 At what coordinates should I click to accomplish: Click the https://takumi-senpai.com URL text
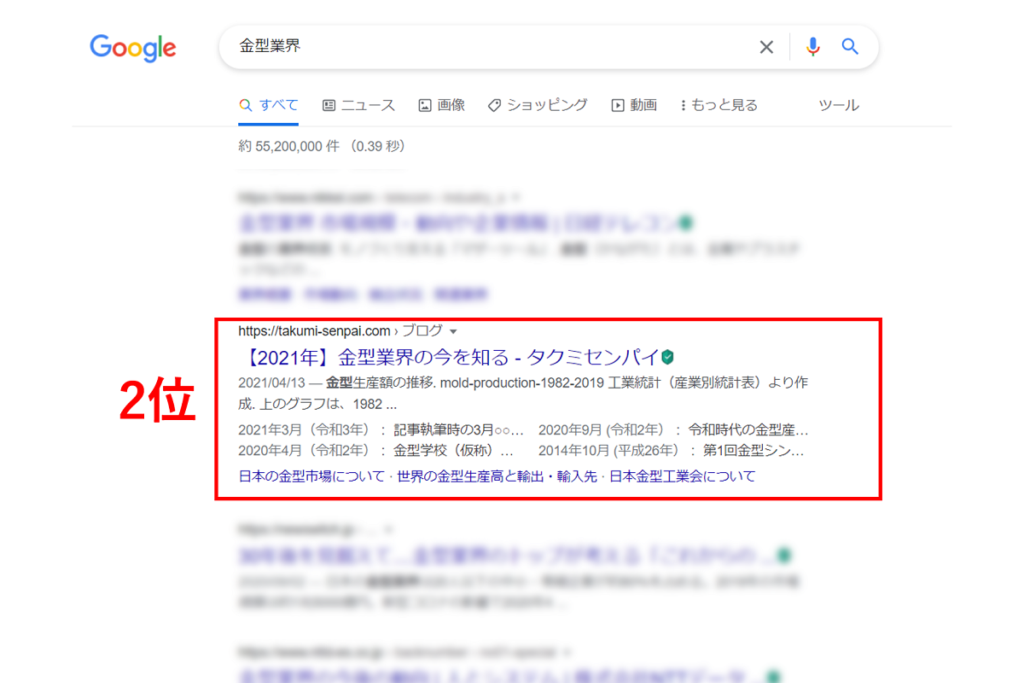tap(314, 331)
